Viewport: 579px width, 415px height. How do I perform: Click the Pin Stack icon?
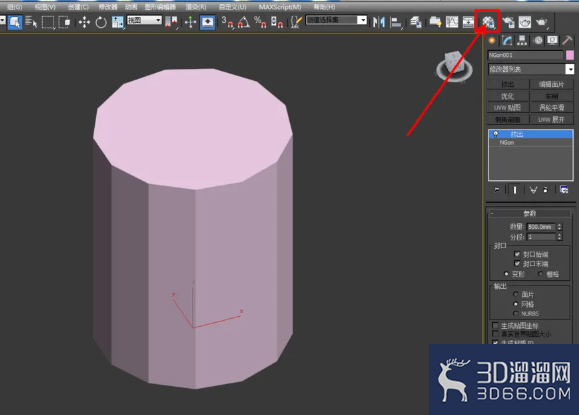pos(497,190)
